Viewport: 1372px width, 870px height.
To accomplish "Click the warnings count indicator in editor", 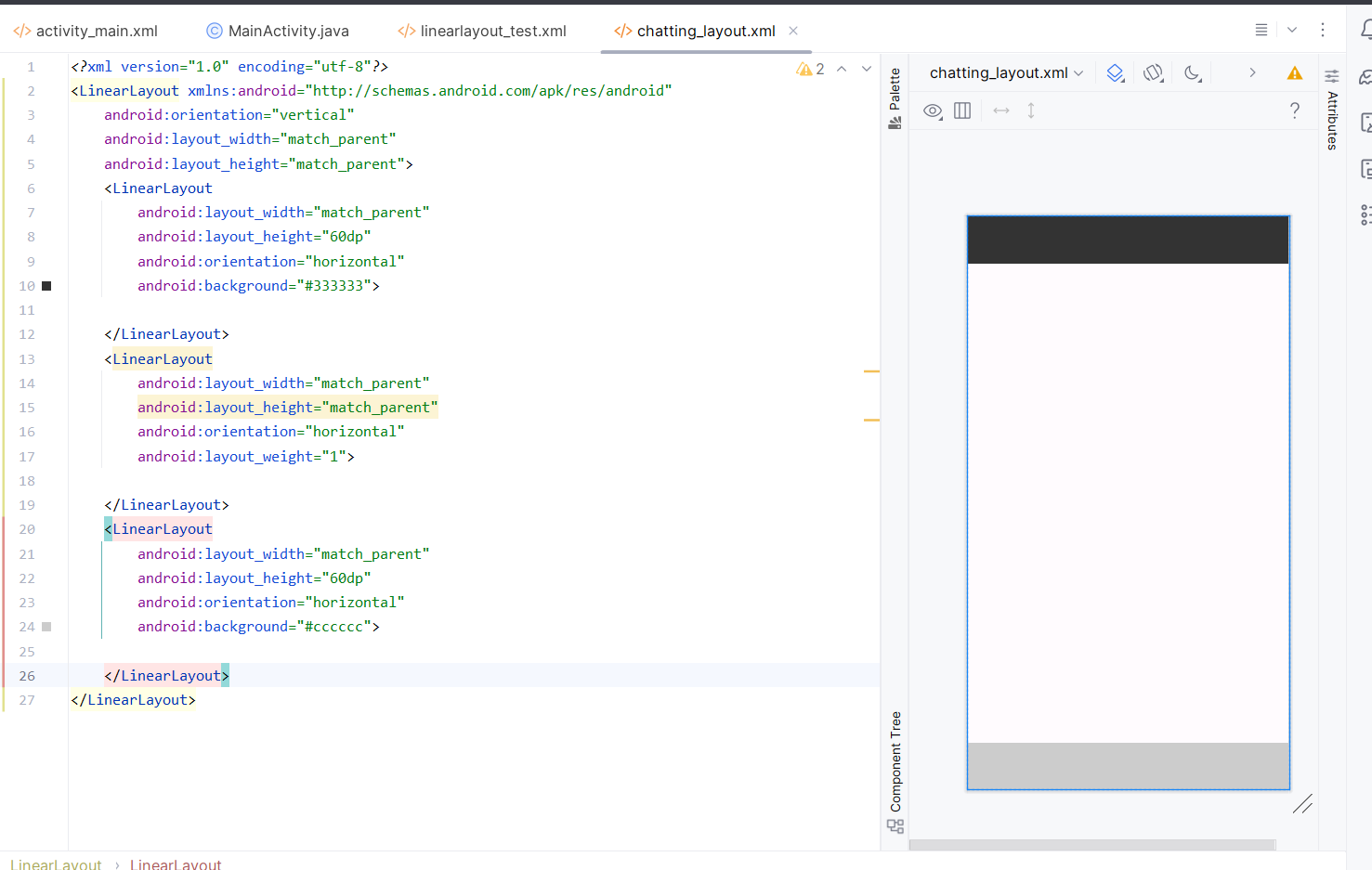I will coord(810,69).
